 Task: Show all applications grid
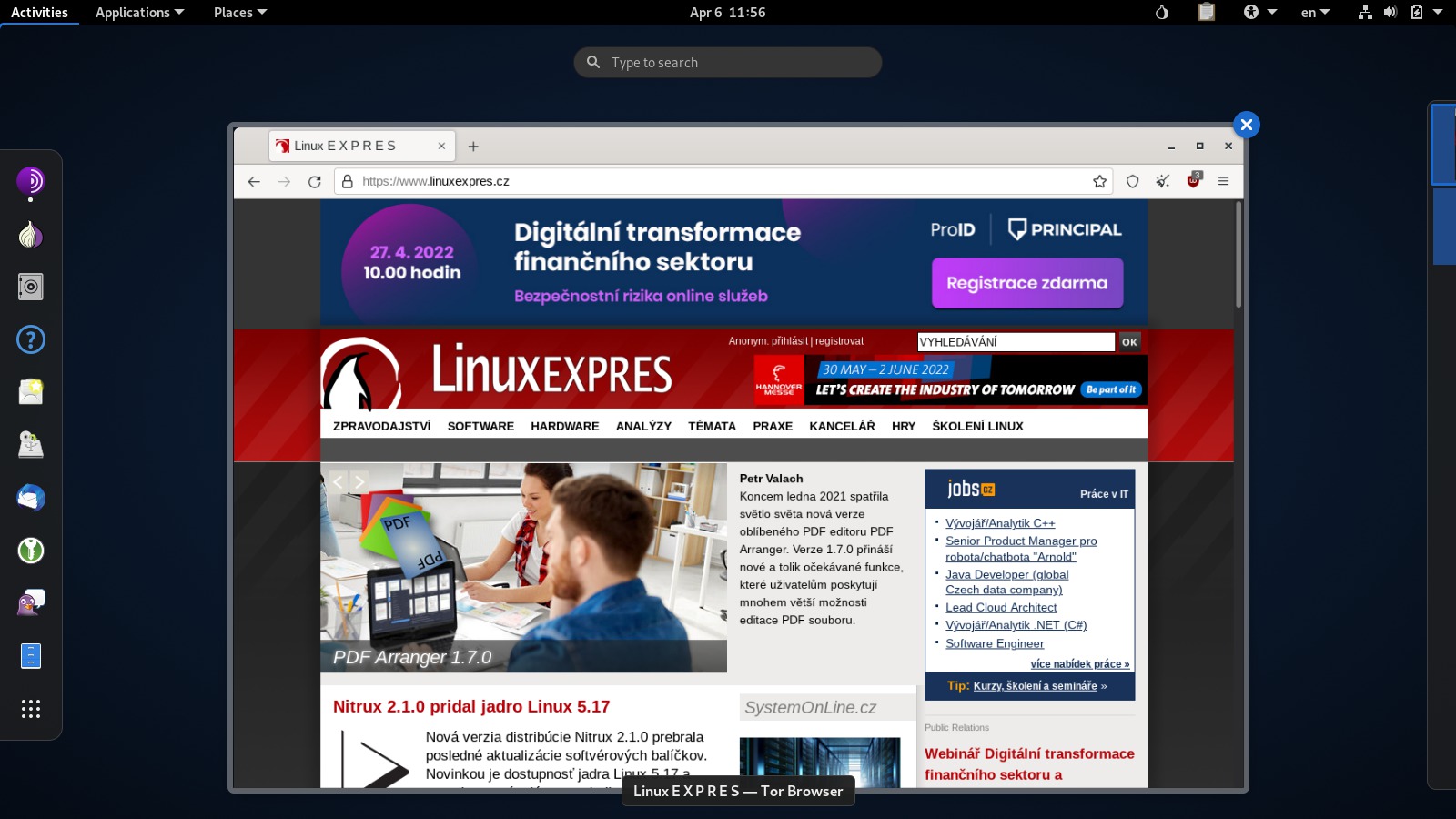(x=31, y=709)
